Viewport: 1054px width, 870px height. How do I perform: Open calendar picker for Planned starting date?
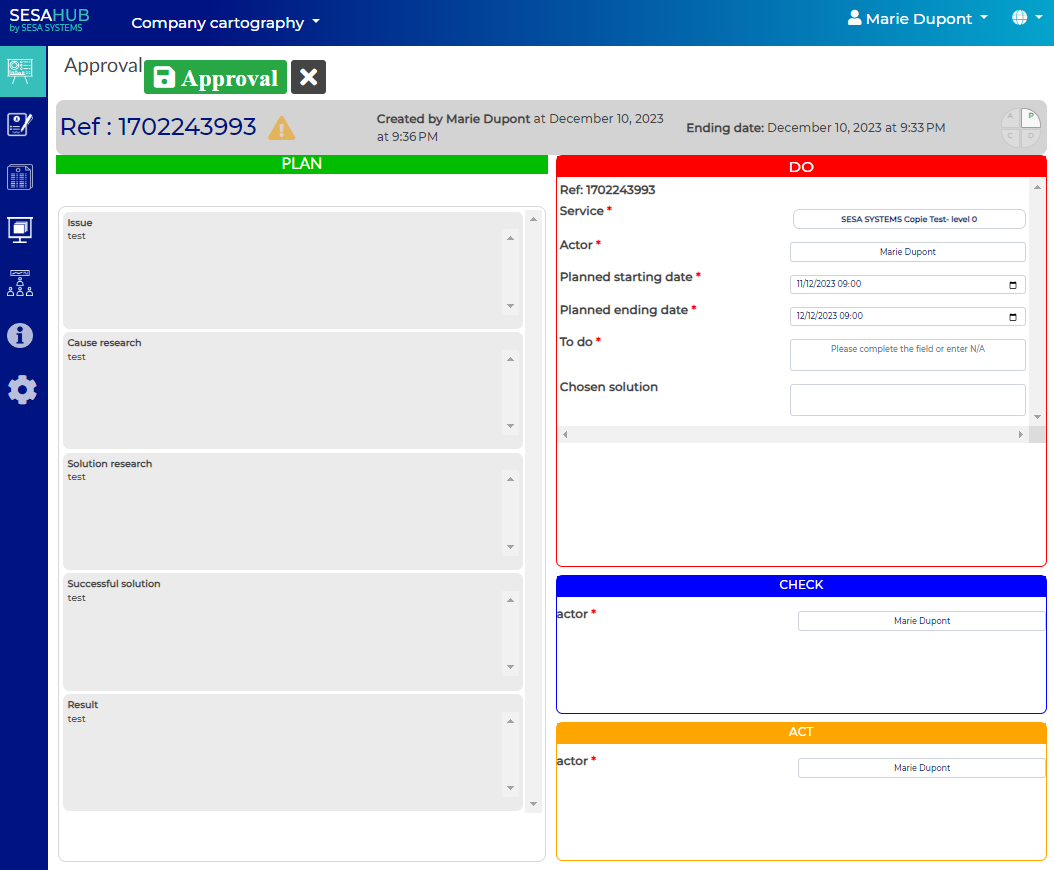tap(1012, 284)
